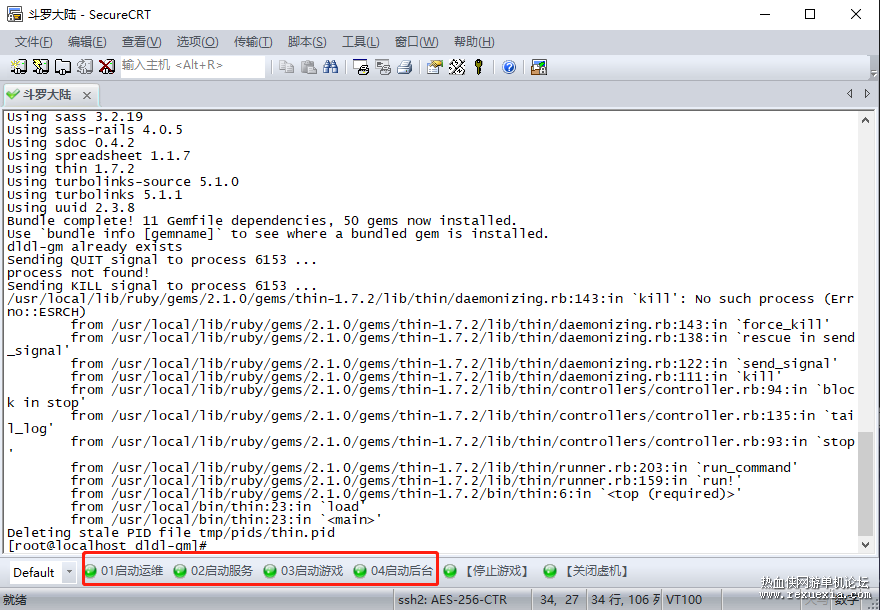Open the 传输(T) menu
The width and height of the screenshot is (880, 610).
tap(253, 42)
